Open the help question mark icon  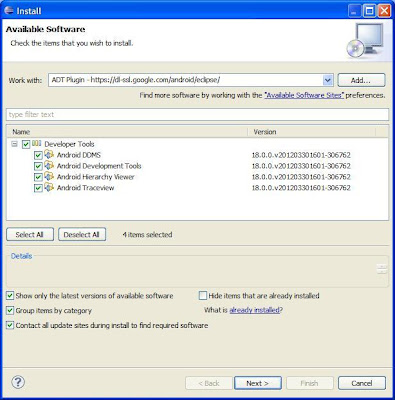[18, 382]
